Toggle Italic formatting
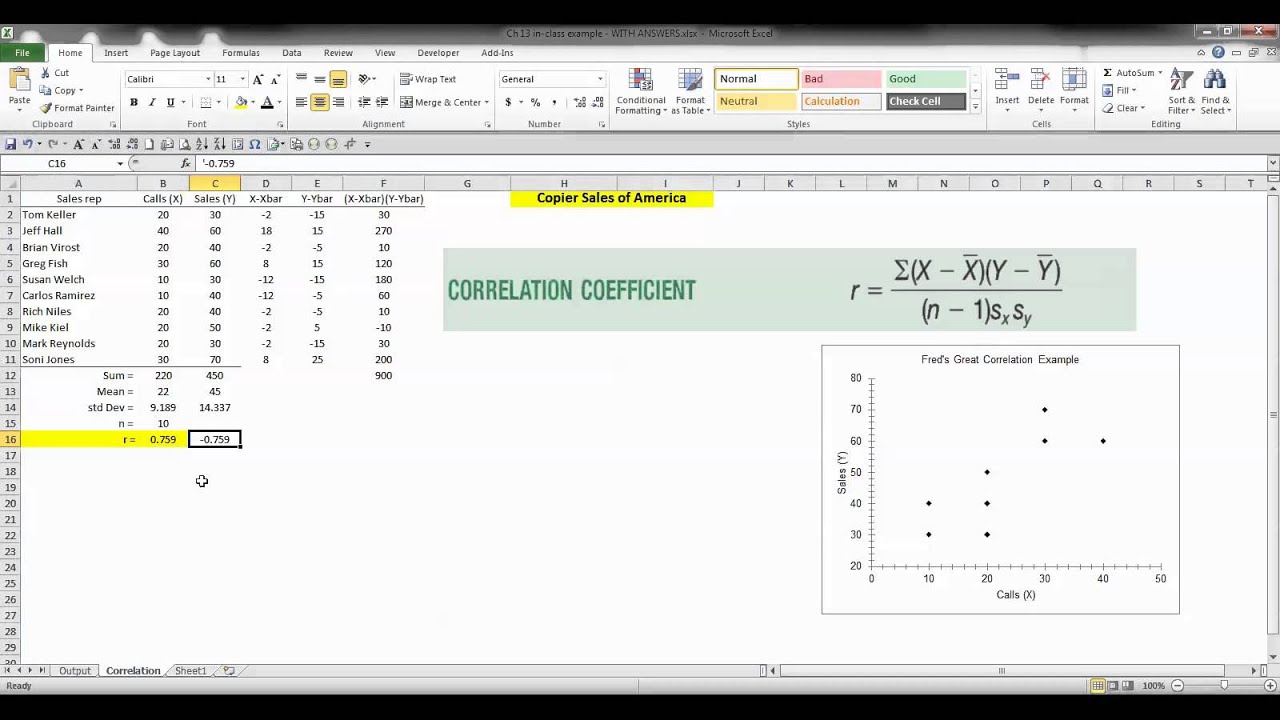The image size is (1280, 720). [152, 102]
